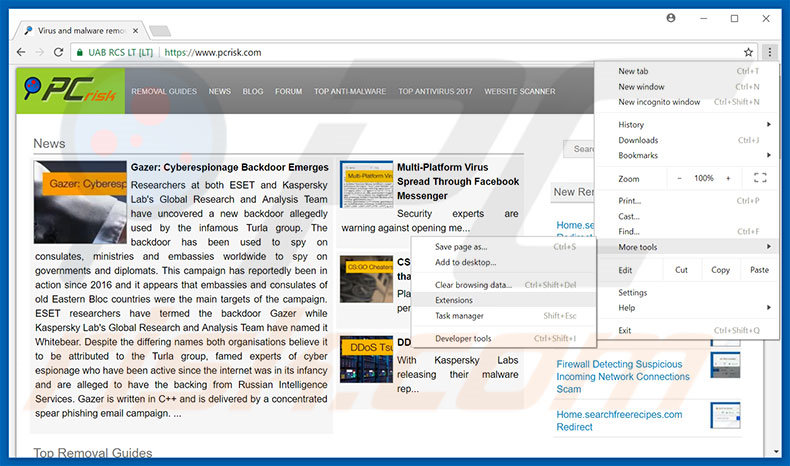790x466 pixels.
Task: Click the Firewall scam guide thumbnail
Action: point(726,365)
